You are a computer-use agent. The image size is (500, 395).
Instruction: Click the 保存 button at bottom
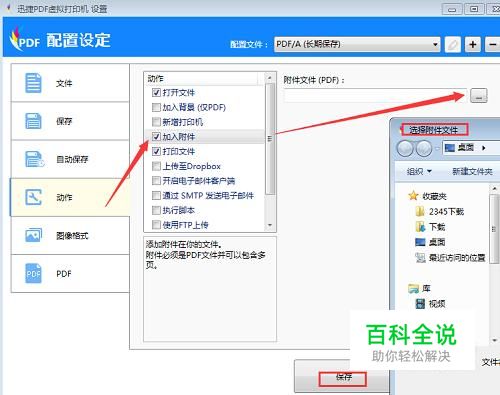coord(343,377)
